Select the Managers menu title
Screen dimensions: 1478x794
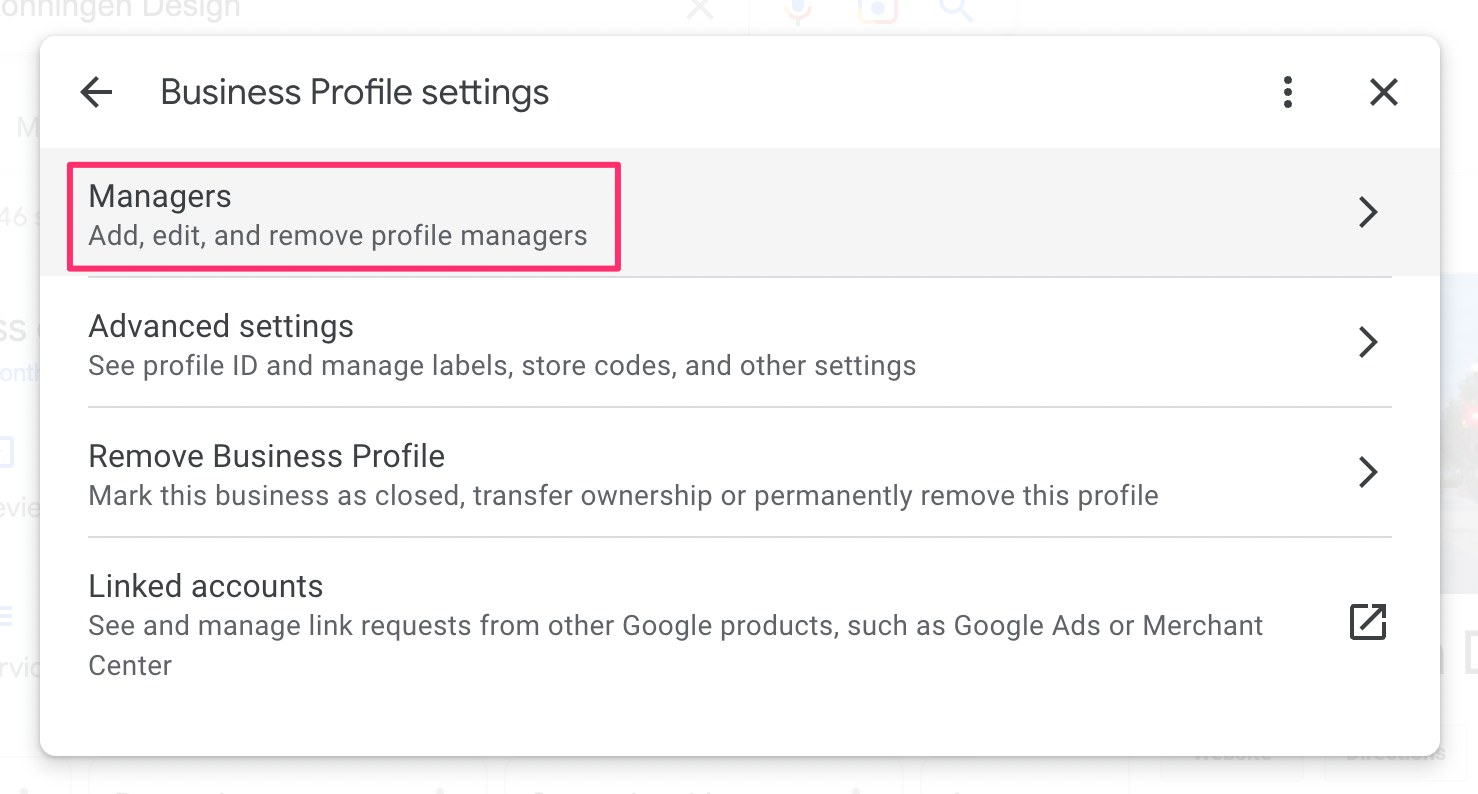pos(160,197)
